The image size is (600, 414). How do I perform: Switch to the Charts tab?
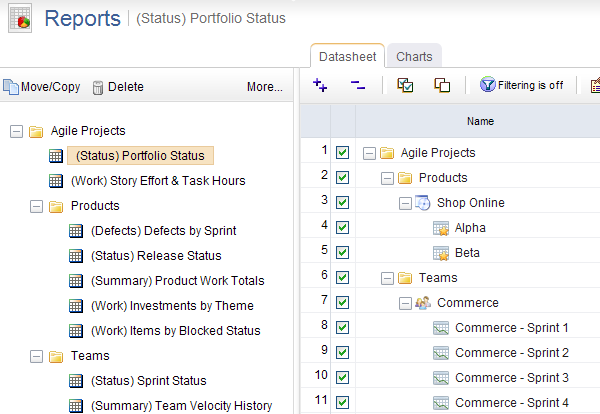click(414, 57)
